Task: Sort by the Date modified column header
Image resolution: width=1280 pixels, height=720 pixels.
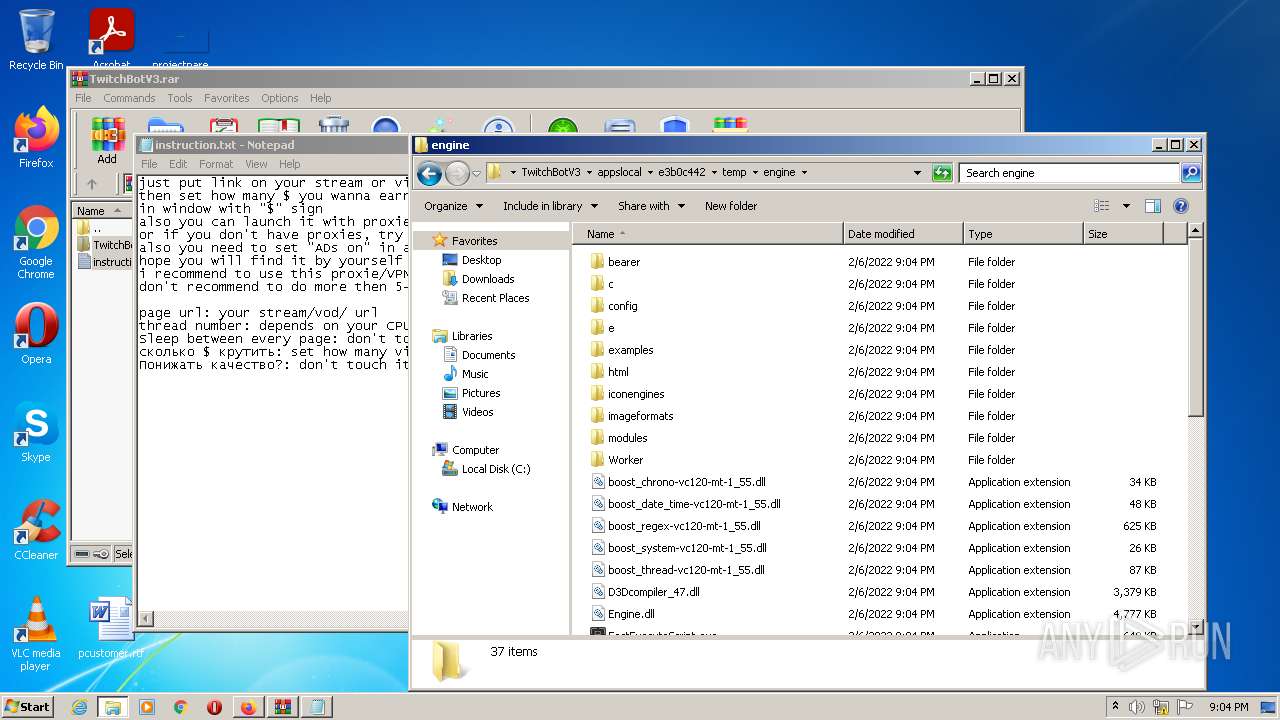Action: click(903, 234)
